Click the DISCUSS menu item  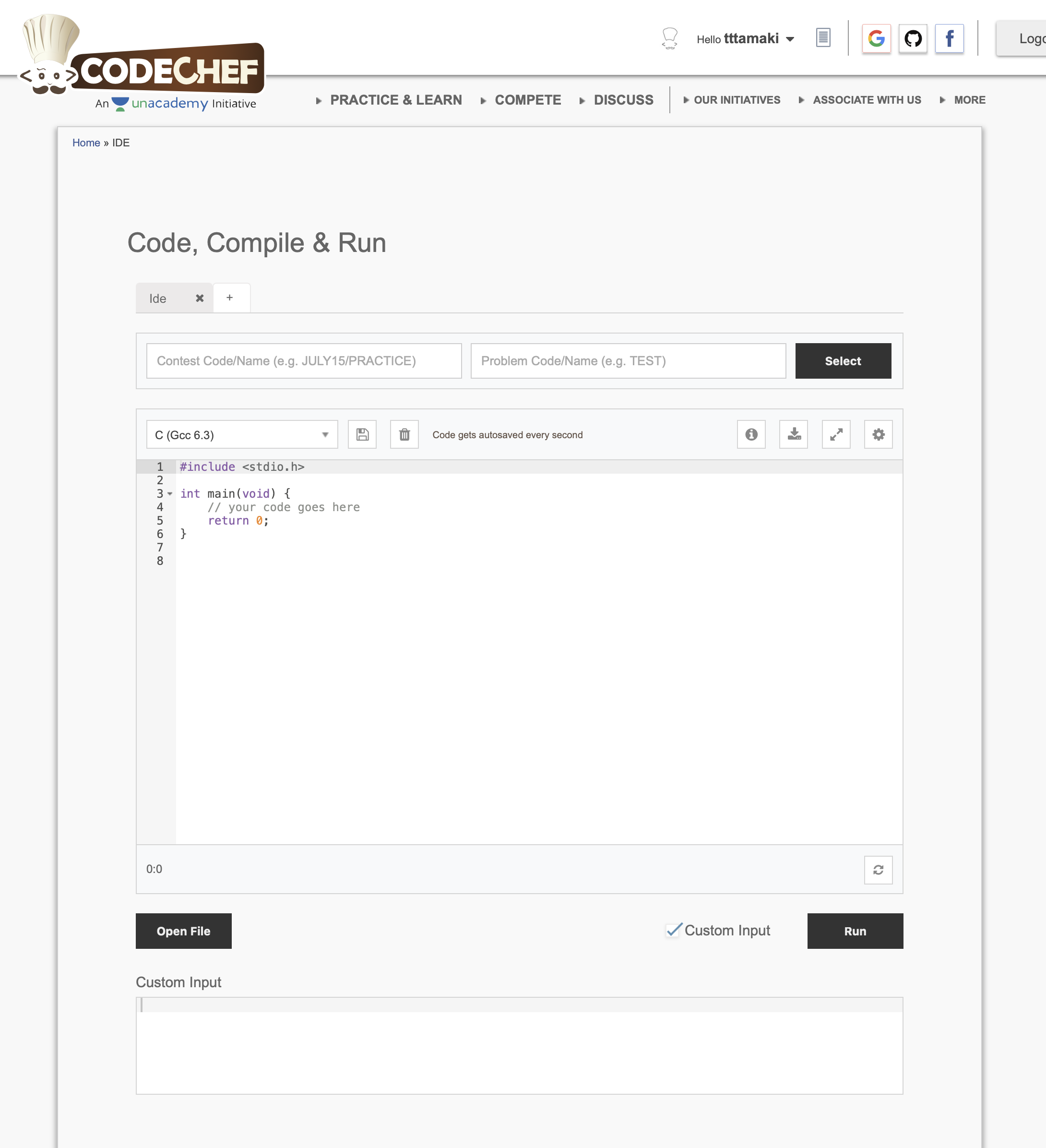coord(621,99)
